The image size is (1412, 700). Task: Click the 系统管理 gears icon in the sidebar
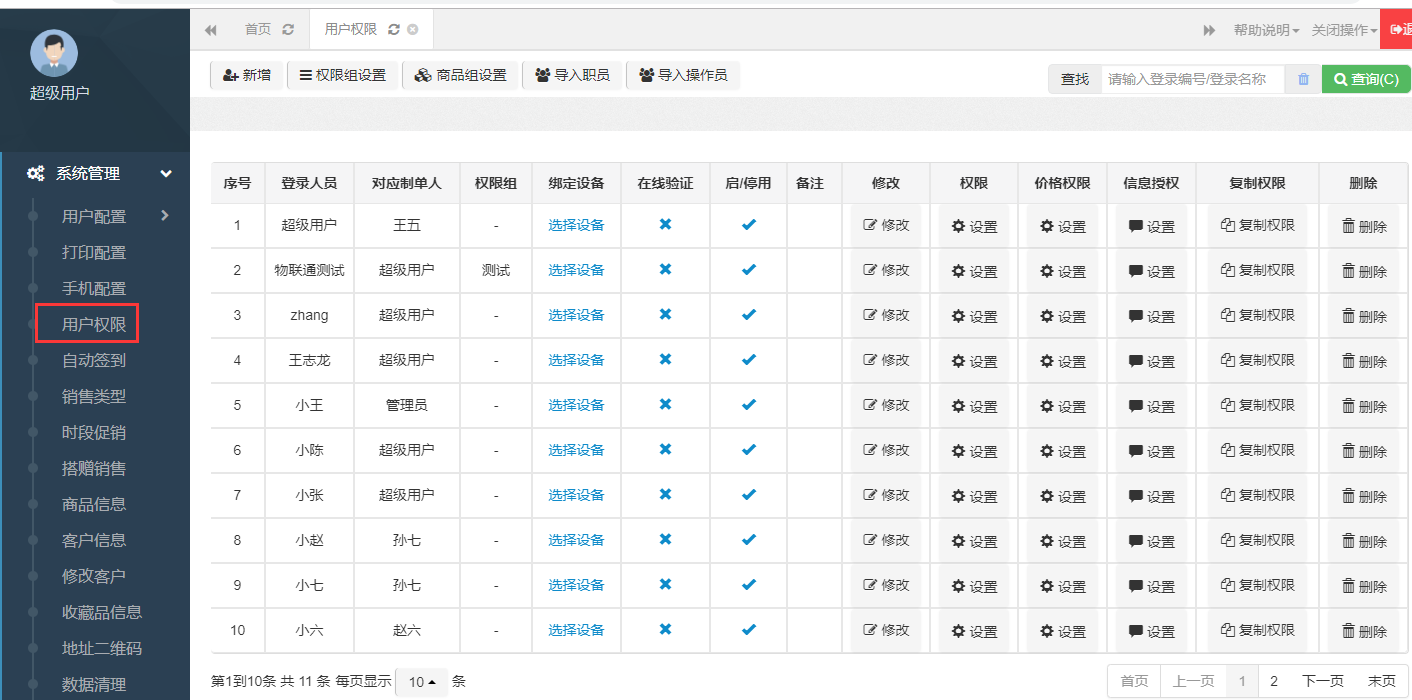click(35, 174)
